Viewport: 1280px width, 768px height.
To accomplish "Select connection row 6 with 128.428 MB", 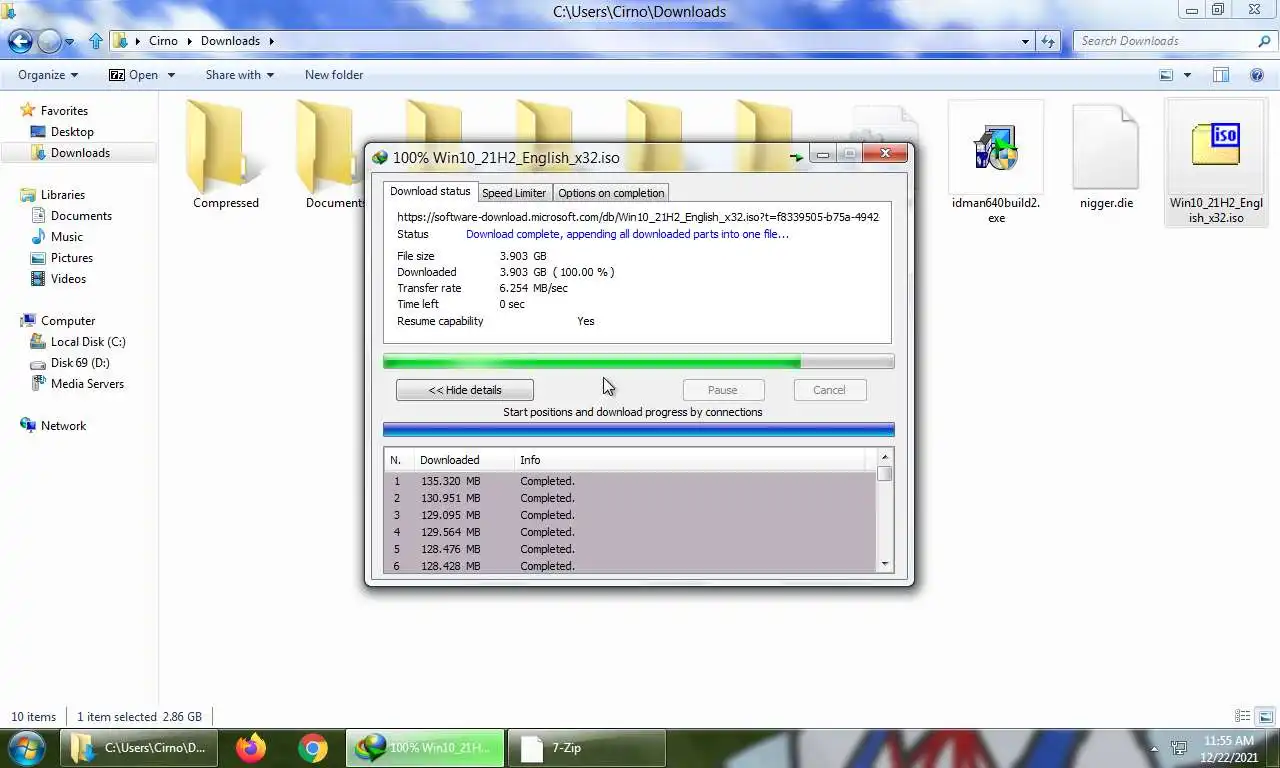I will (630, 566).
